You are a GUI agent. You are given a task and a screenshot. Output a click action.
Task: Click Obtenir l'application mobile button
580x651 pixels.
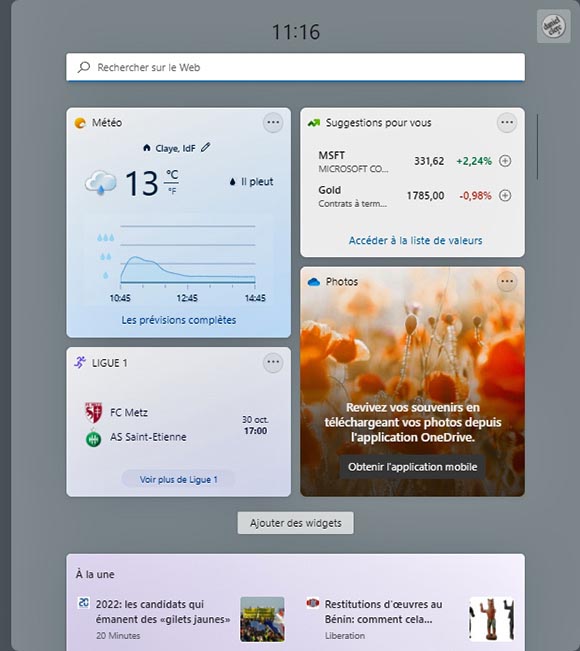[412, 467]
